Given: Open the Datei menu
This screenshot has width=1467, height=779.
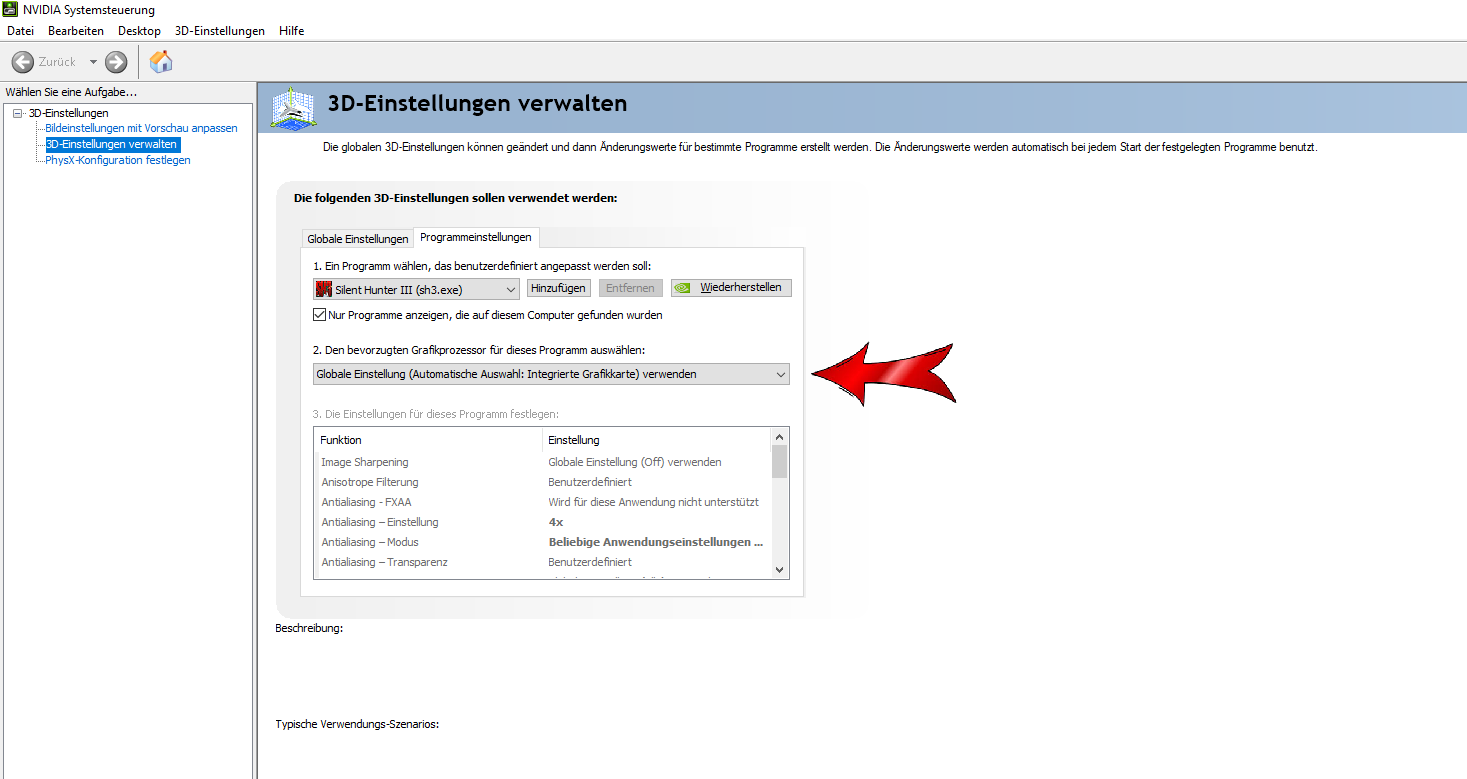Looking at the screenshot, I should 21,31.
